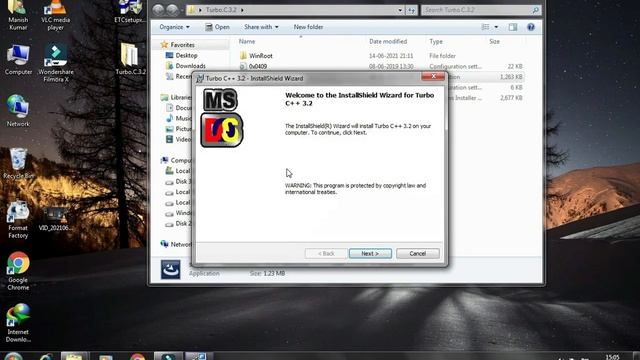Click the disabled Back button
The width and height of the screenshot is (640, 360).
click(x=326, y=253)
